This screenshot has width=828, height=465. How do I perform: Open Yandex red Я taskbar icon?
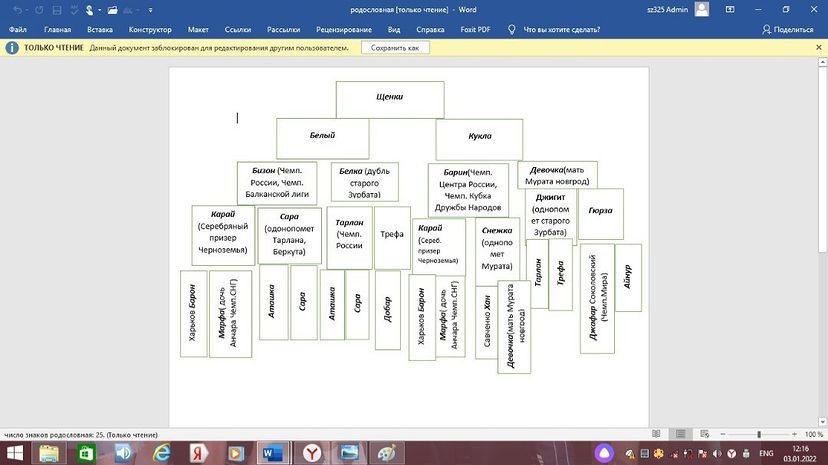(198, 453)
